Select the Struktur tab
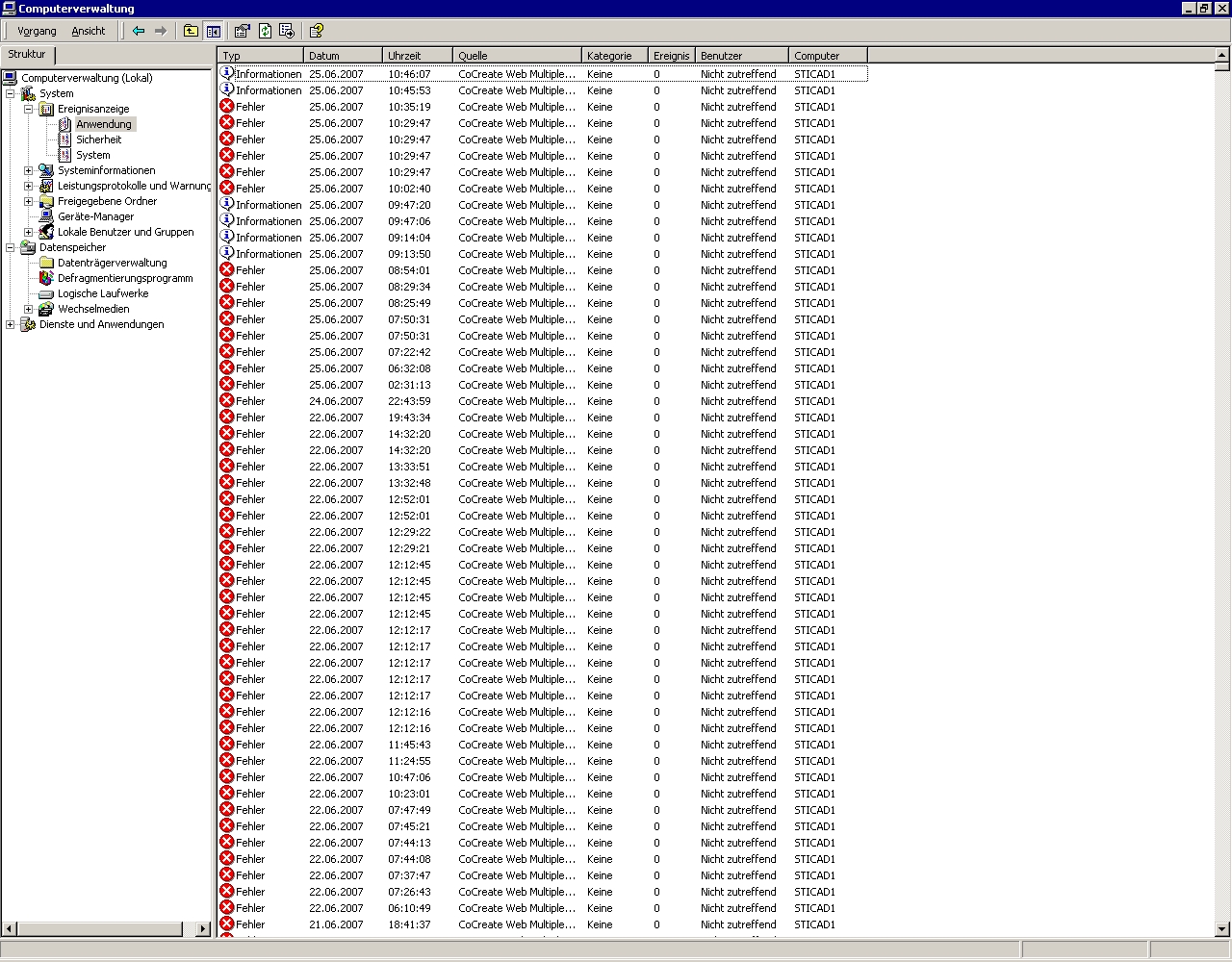Image resolution: width=1232 pixels, height=962 pixels. tap(28, 55)
